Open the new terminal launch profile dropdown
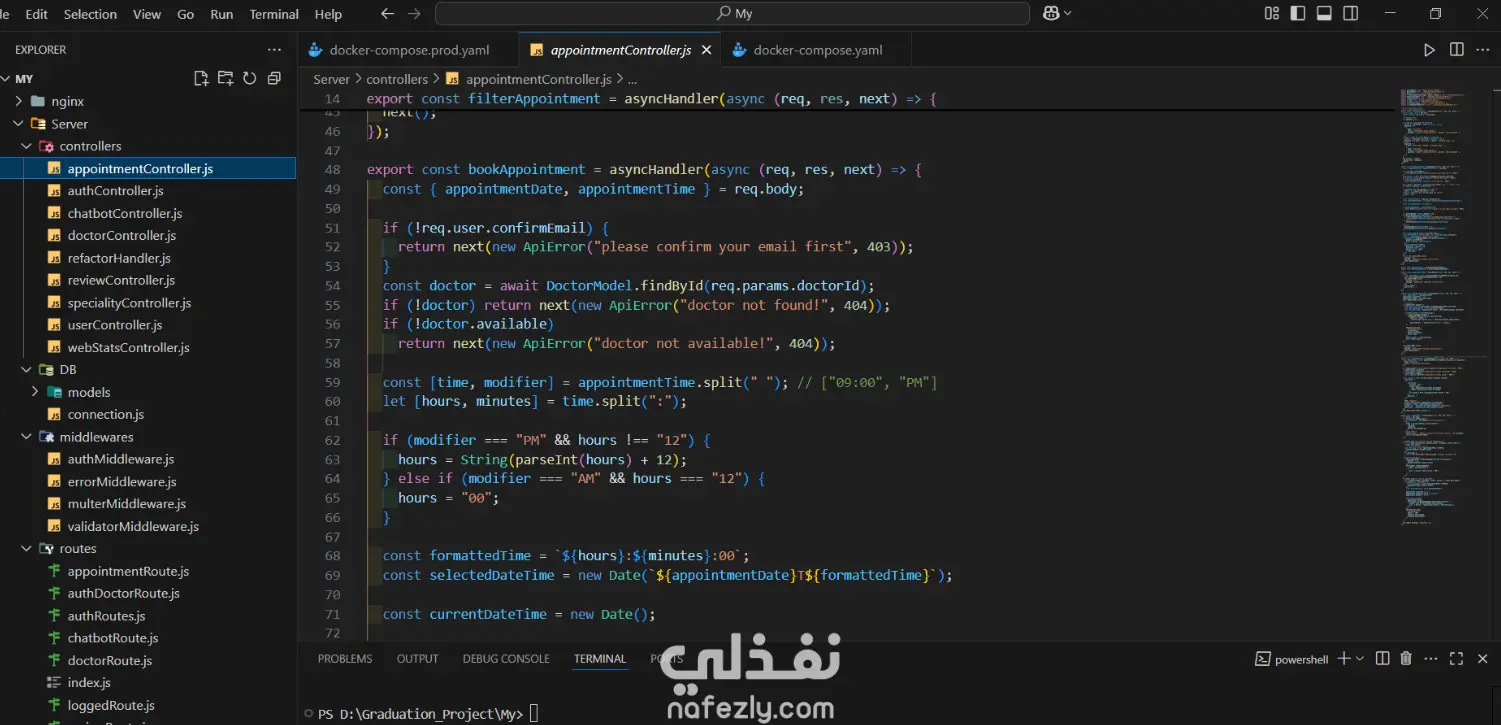This screenshot has width=1501, height=725. click(1360, 659)
